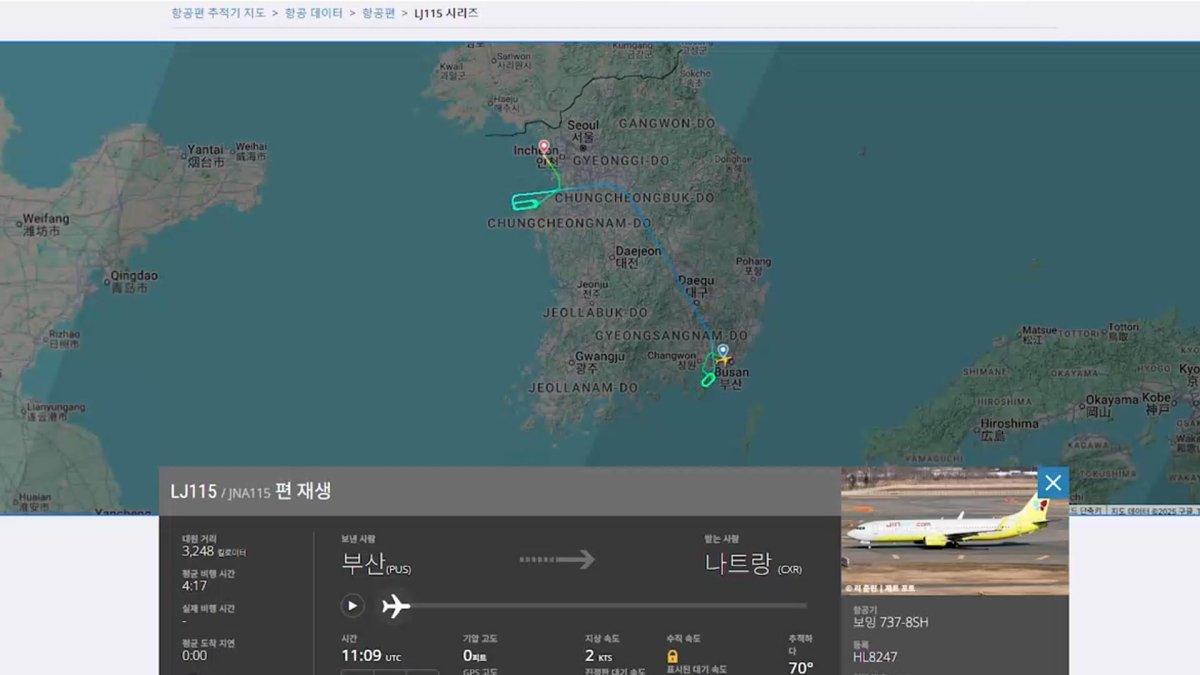Click the blue origin pin at Busan
1200x675 pixels.
(723, 351)
